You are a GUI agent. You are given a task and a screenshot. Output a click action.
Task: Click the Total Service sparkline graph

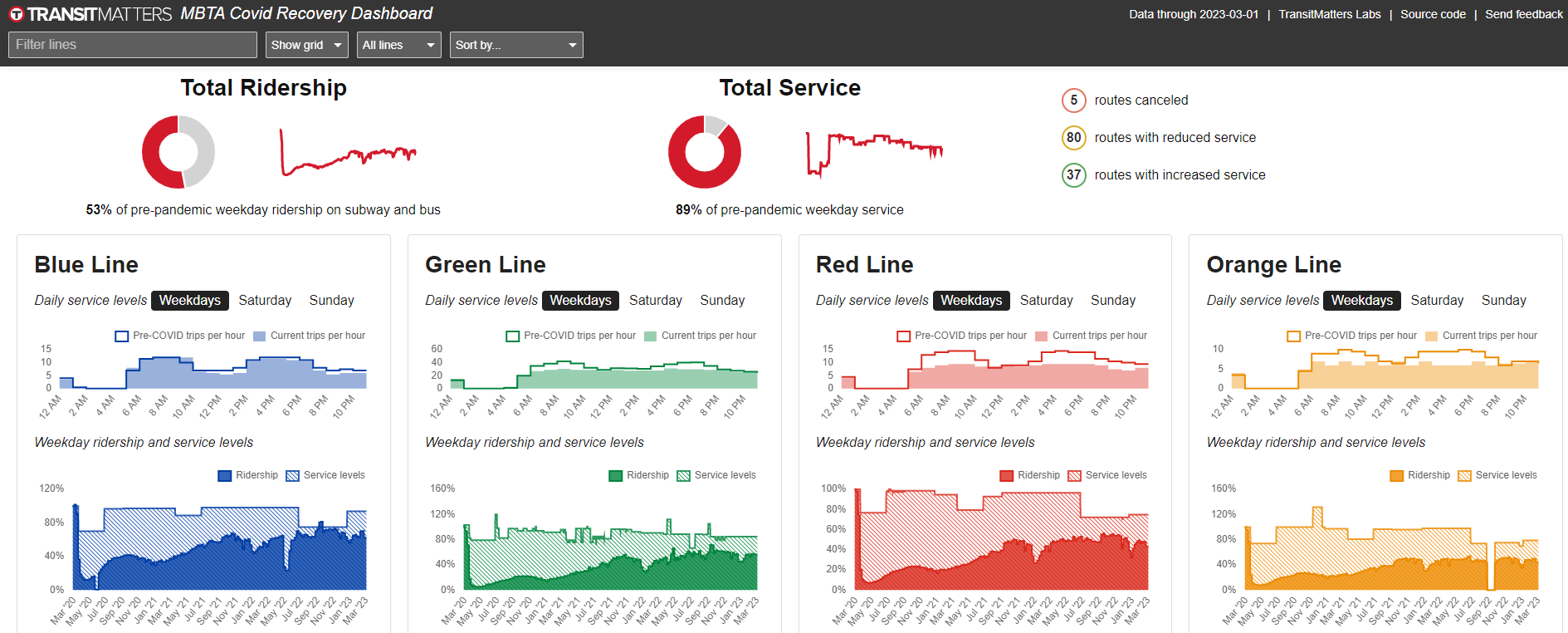tap(873, 153)
